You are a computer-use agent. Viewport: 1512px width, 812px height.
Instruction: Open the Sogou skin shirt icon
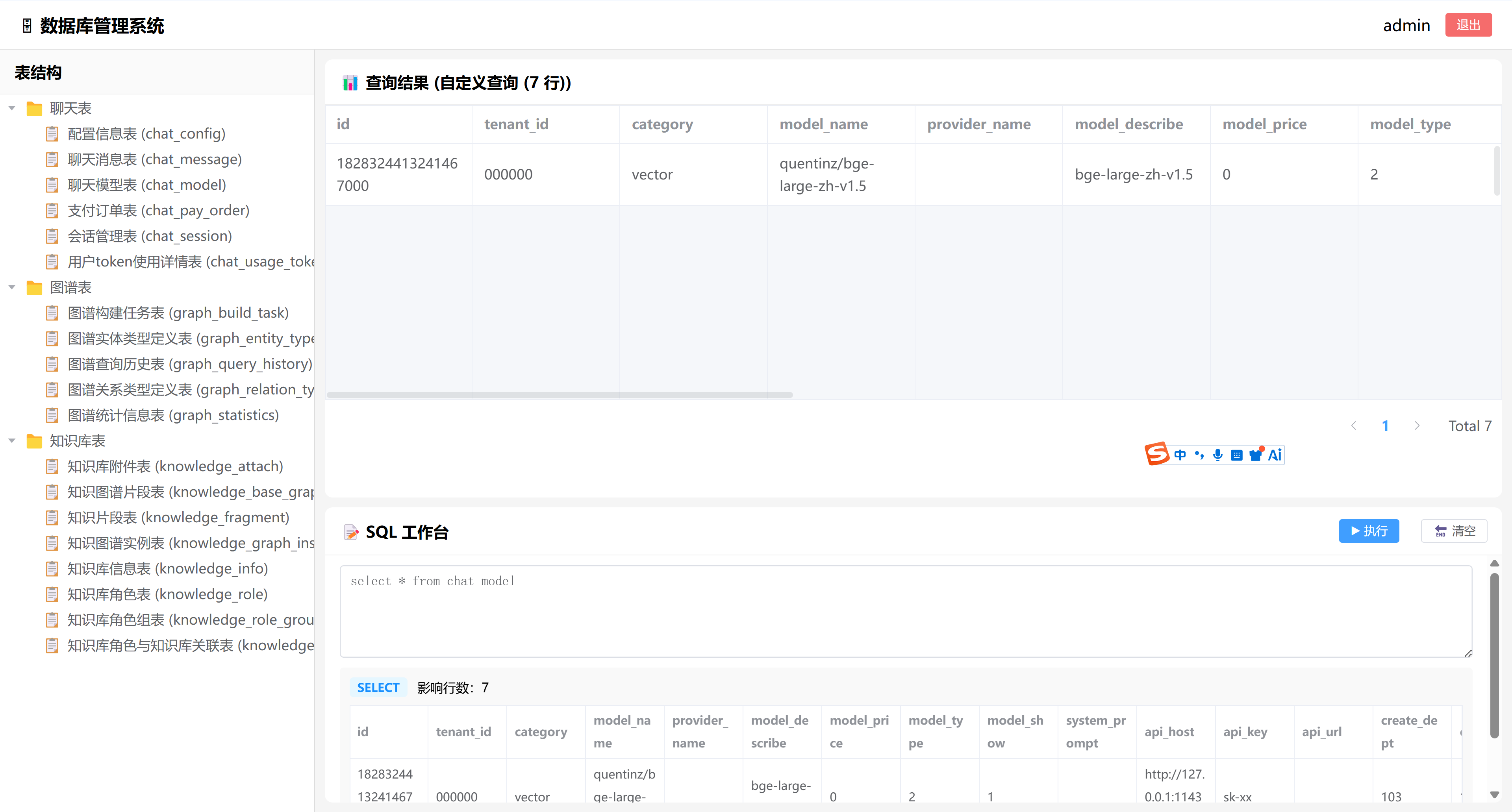[1256, 454]
